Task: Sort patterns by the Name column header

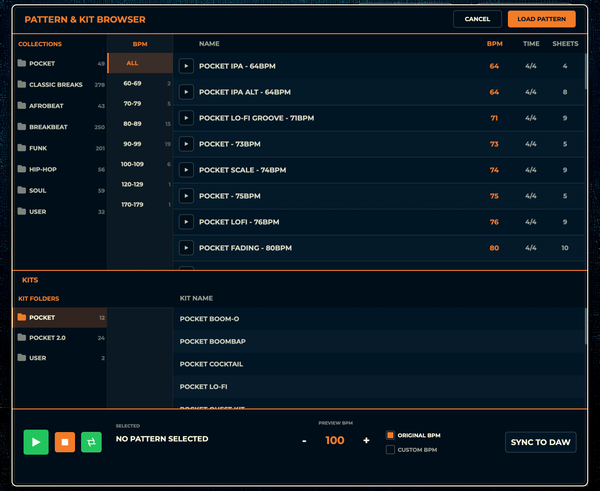Action: click(x=209, y=44)
